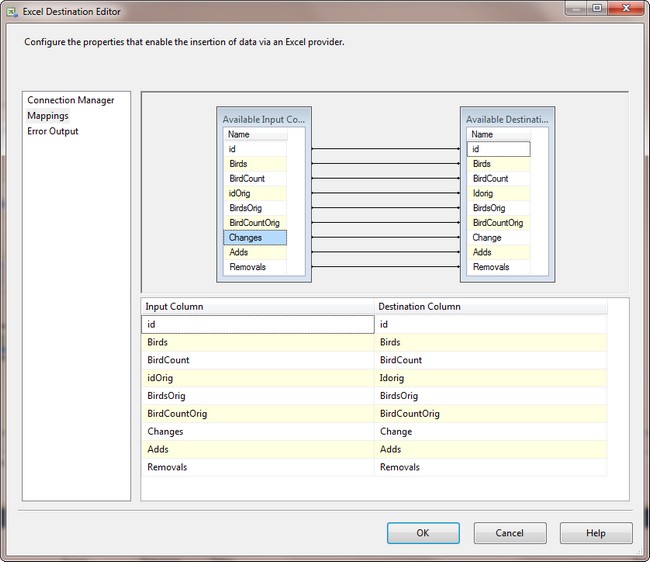Image resolution: width=650 pixels, height=562 pixels.
Task: Select the Mappings page
Action: (48, 116)
